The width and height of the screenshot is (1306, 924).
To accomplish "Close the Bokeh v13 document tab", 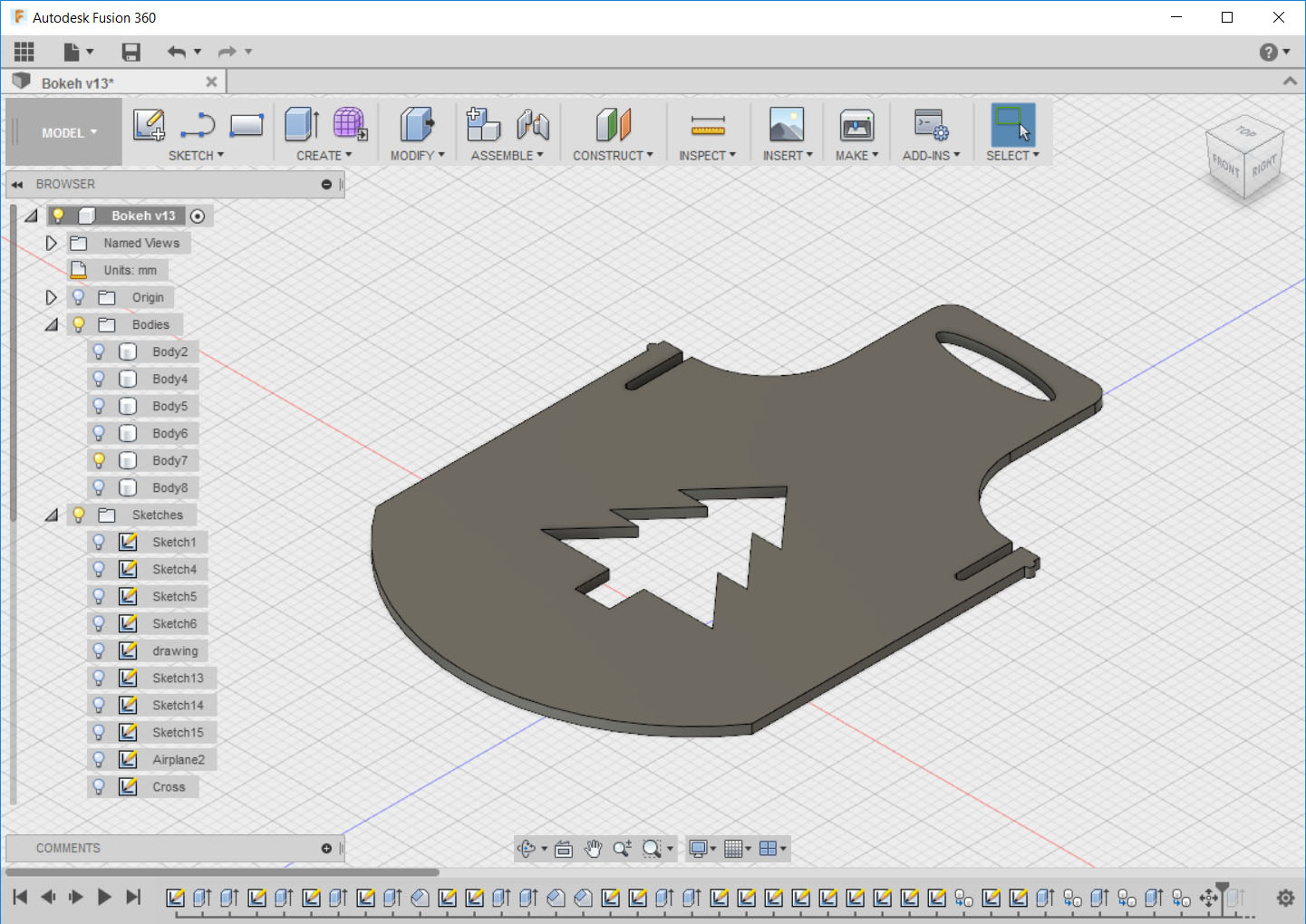I will point(211,82).
